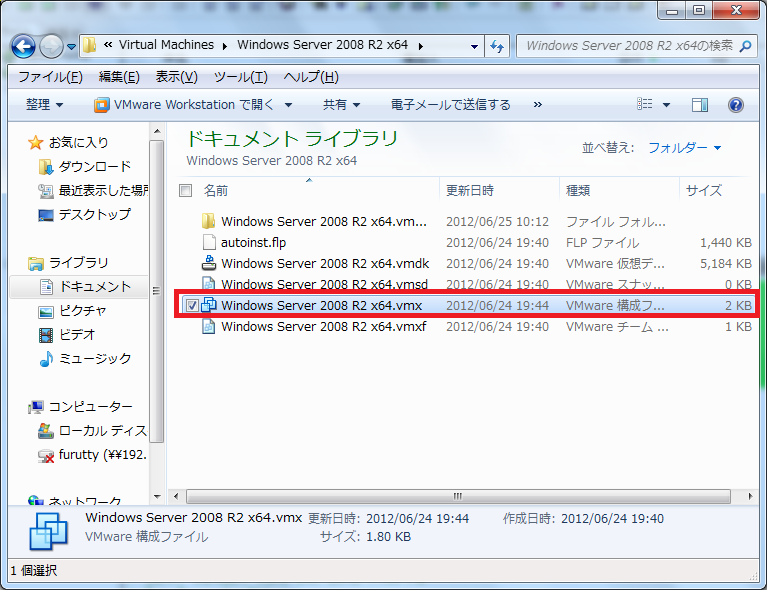Refresh the folder view
The width and height of the screenshot is (767, 590).
(x=497, y=46)
